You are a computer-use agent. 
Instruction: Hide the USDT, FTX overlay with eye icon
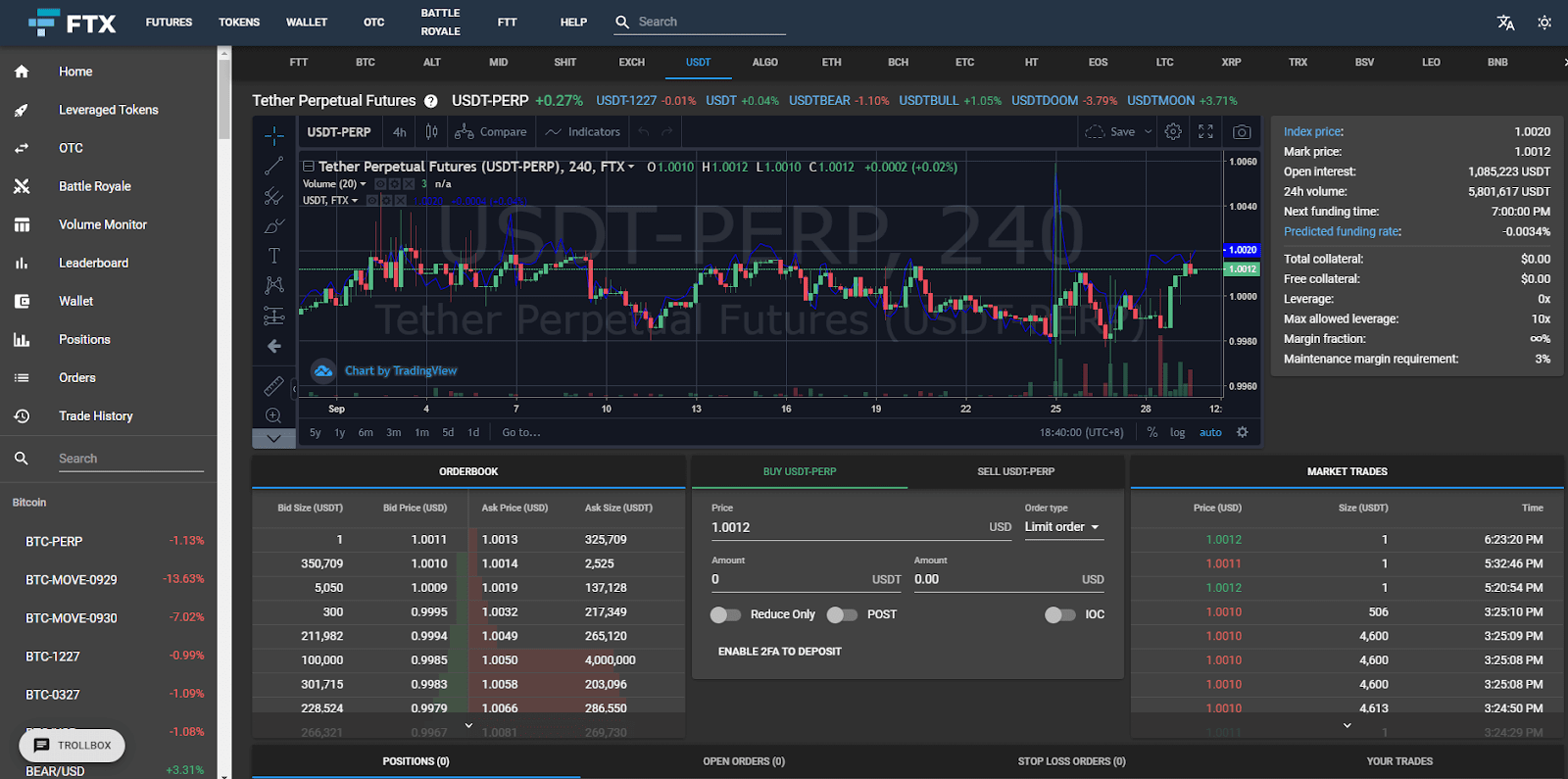tap(372, 201)
